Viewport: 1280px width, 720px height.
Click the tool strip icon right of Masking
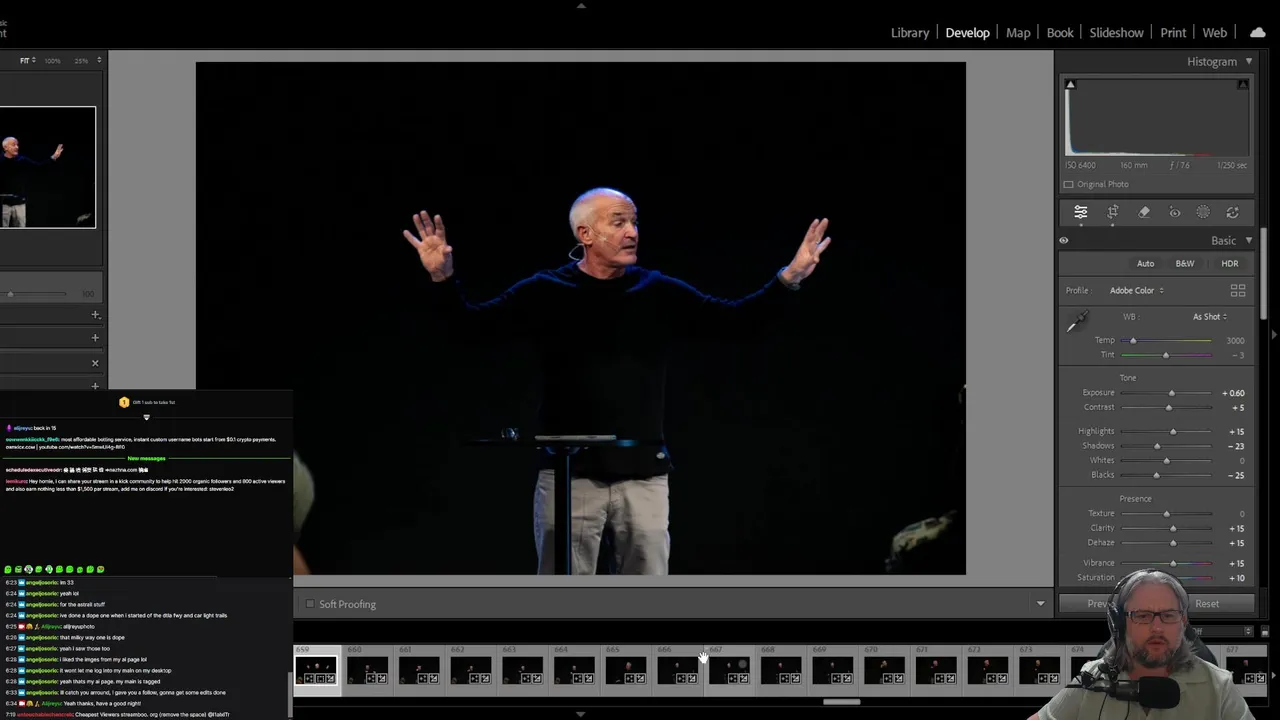[x=1233, y=212]
